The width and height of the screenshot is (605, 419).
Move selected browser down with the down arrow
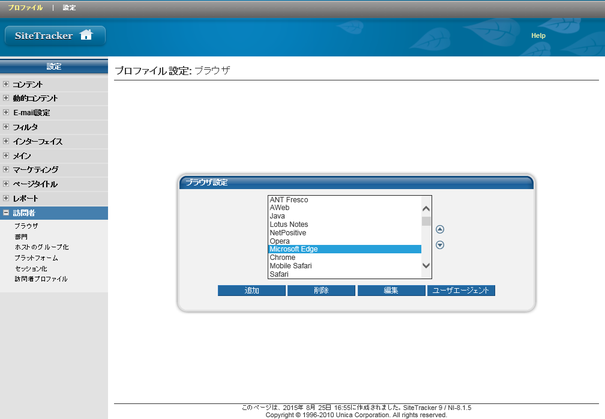[440, 245]
